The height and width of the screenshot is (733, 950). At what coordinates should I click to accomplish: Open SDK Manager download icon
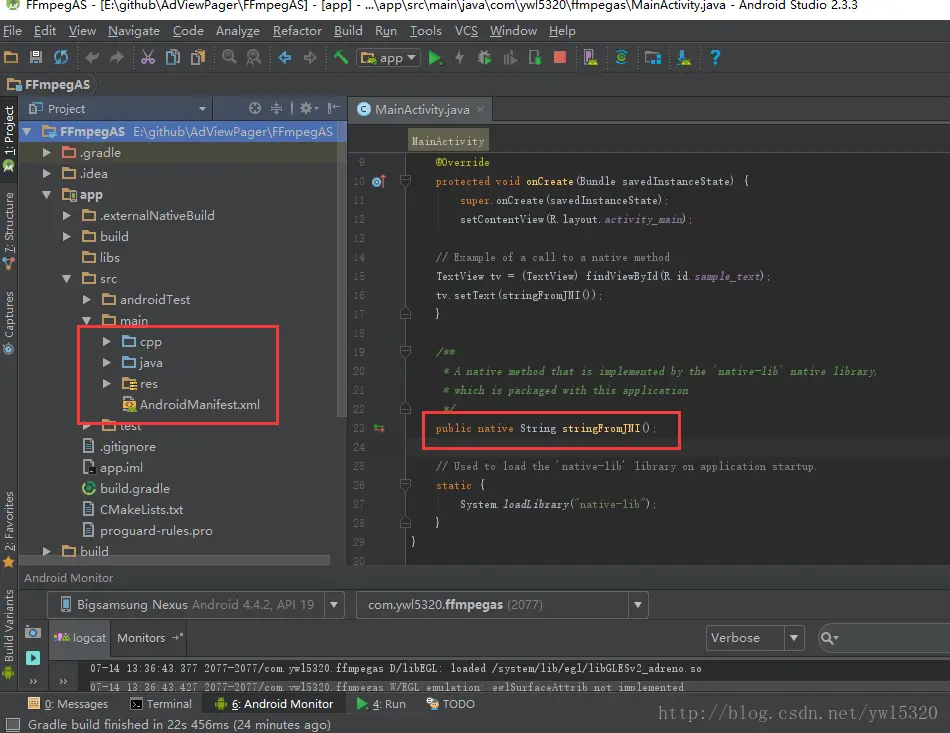[684, 58]
